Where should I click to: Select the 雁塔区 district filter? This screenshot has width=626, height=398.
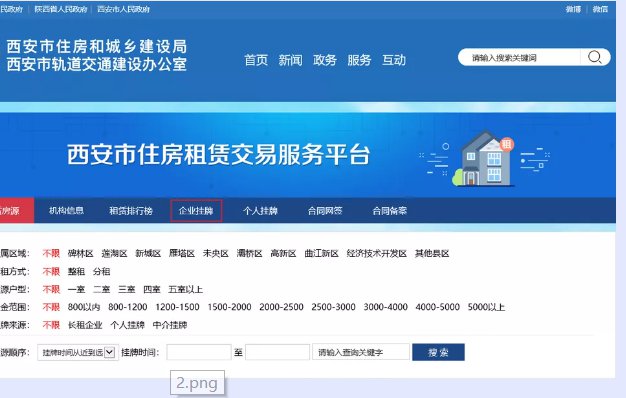pyautogui.click(x=182, y=253)
